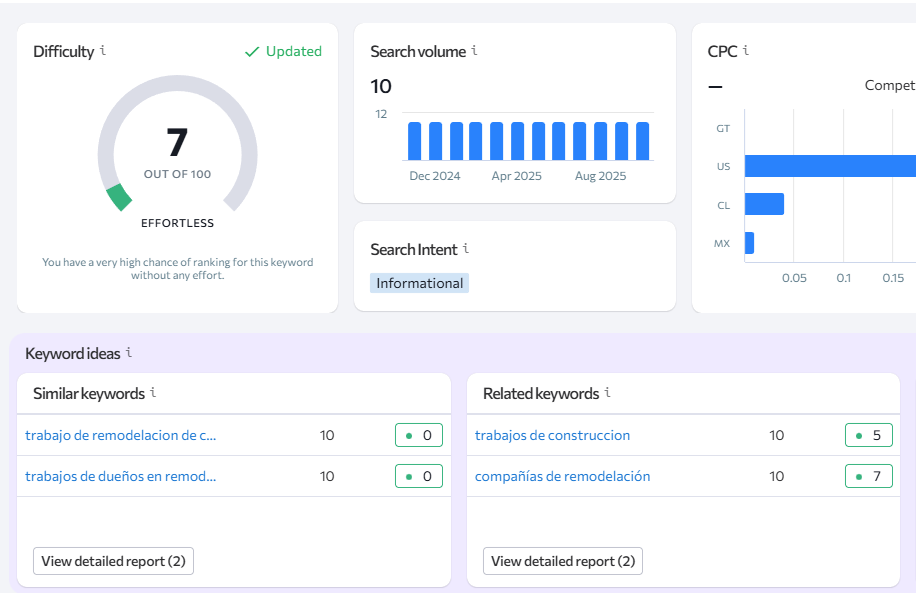Open View detailed report under Related keywords

coord(563,561)
